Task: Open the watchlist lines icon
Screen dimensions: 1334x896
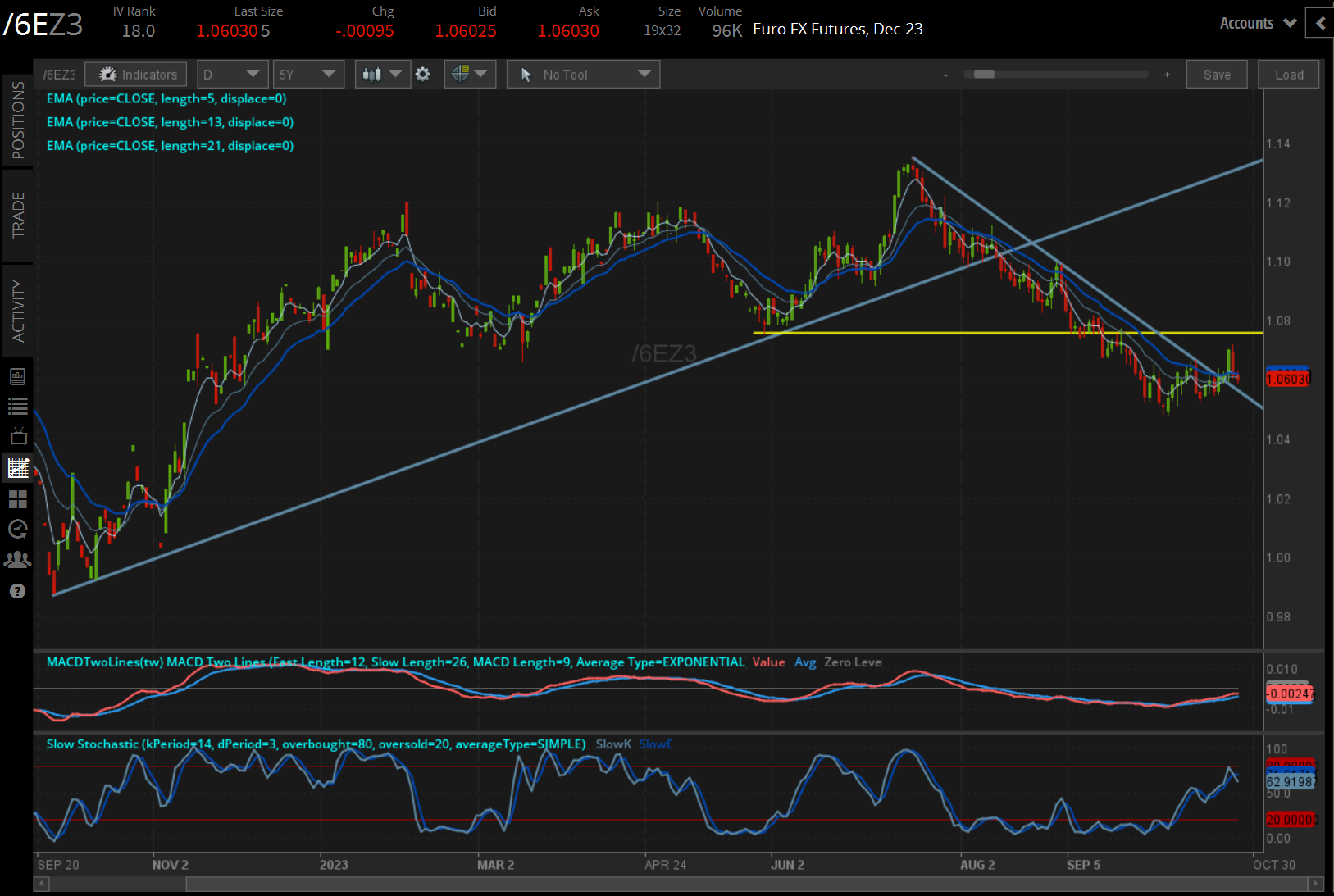Action: pyautogui.click(x=17, y=406)
